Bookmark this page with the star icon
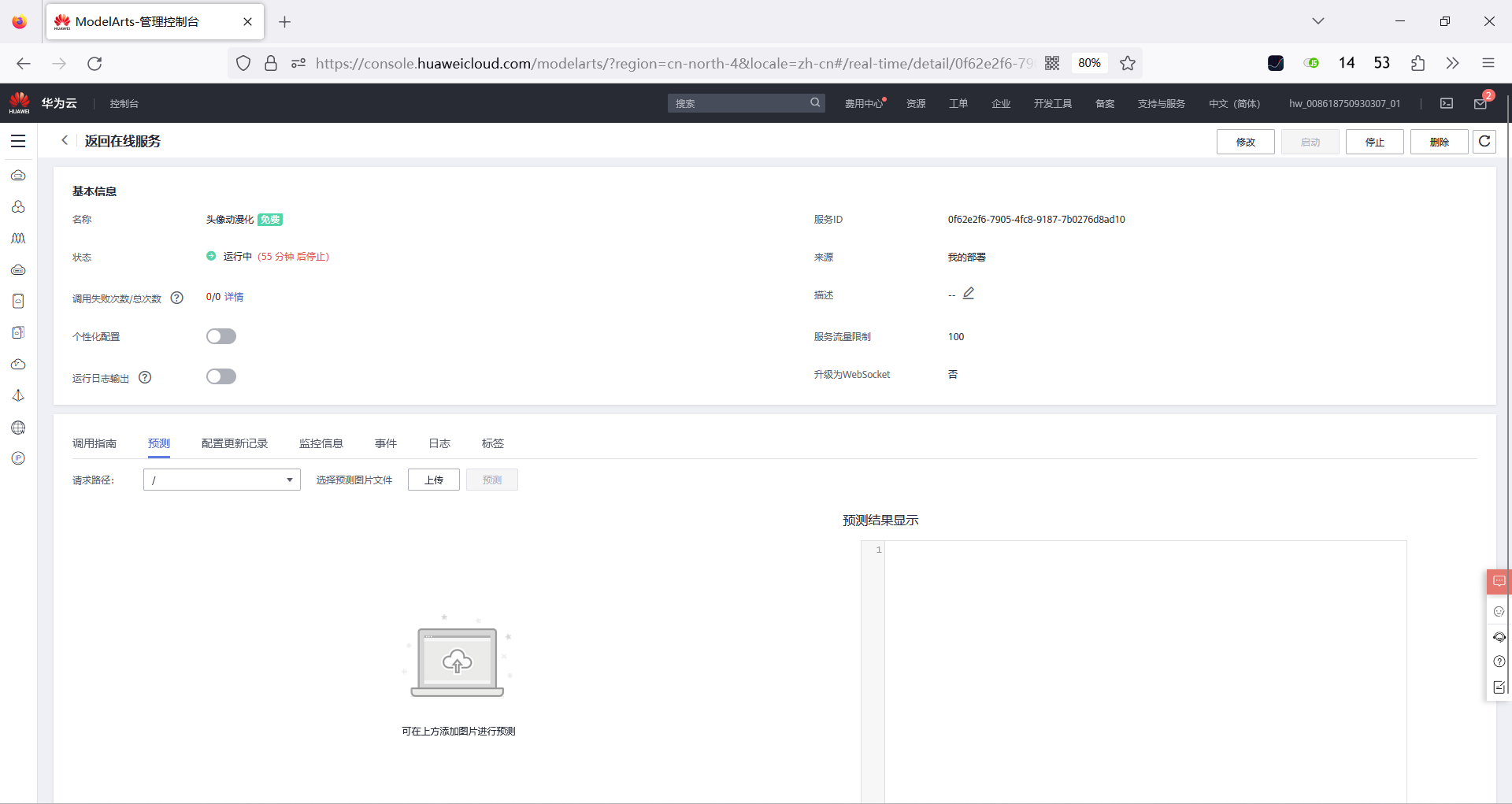Screen dimensions: 1512x804 tap(1128, 63)
